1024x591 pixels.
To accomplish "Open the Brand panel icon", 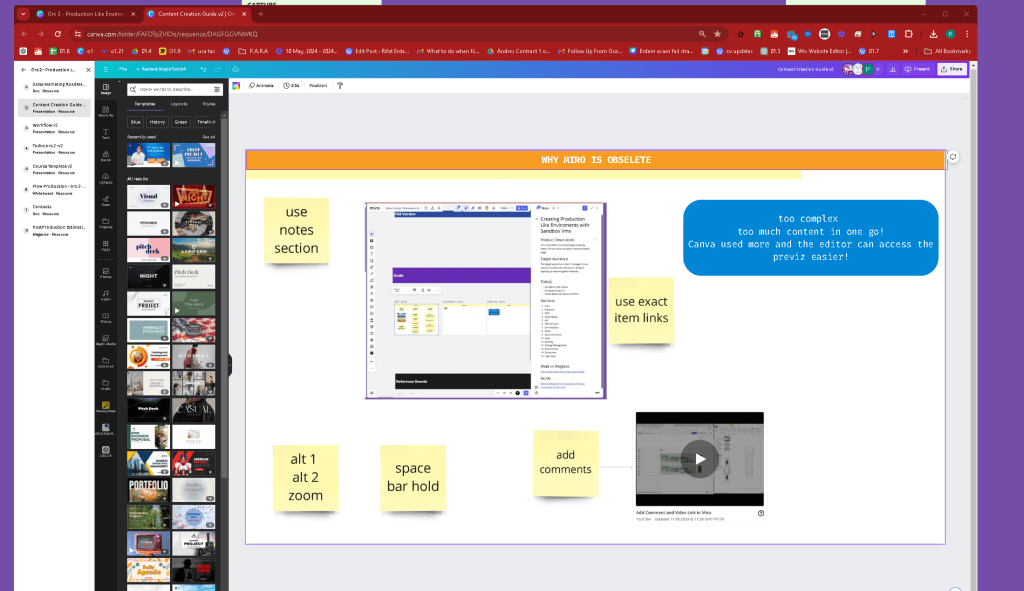I will tap(105, 156).
